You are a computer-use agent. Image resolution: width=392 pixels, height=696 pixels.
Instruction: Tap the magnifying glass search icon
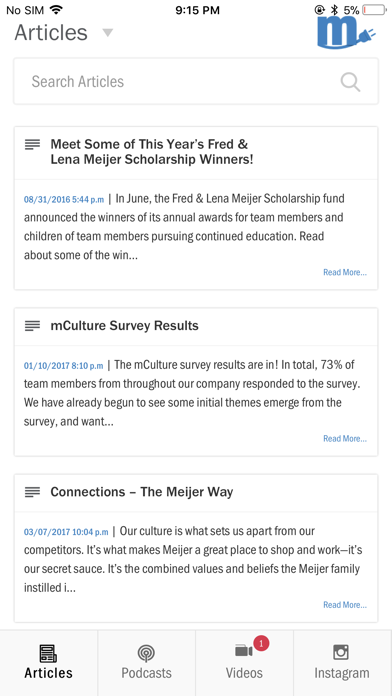(350, 82)
